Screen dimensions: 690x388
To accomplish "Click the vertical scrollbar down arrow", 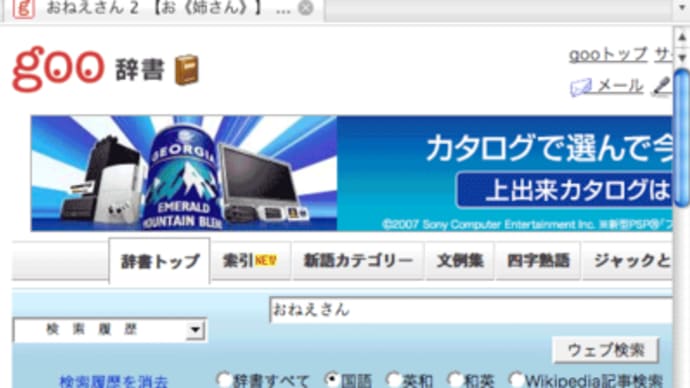I will (682, 57).
